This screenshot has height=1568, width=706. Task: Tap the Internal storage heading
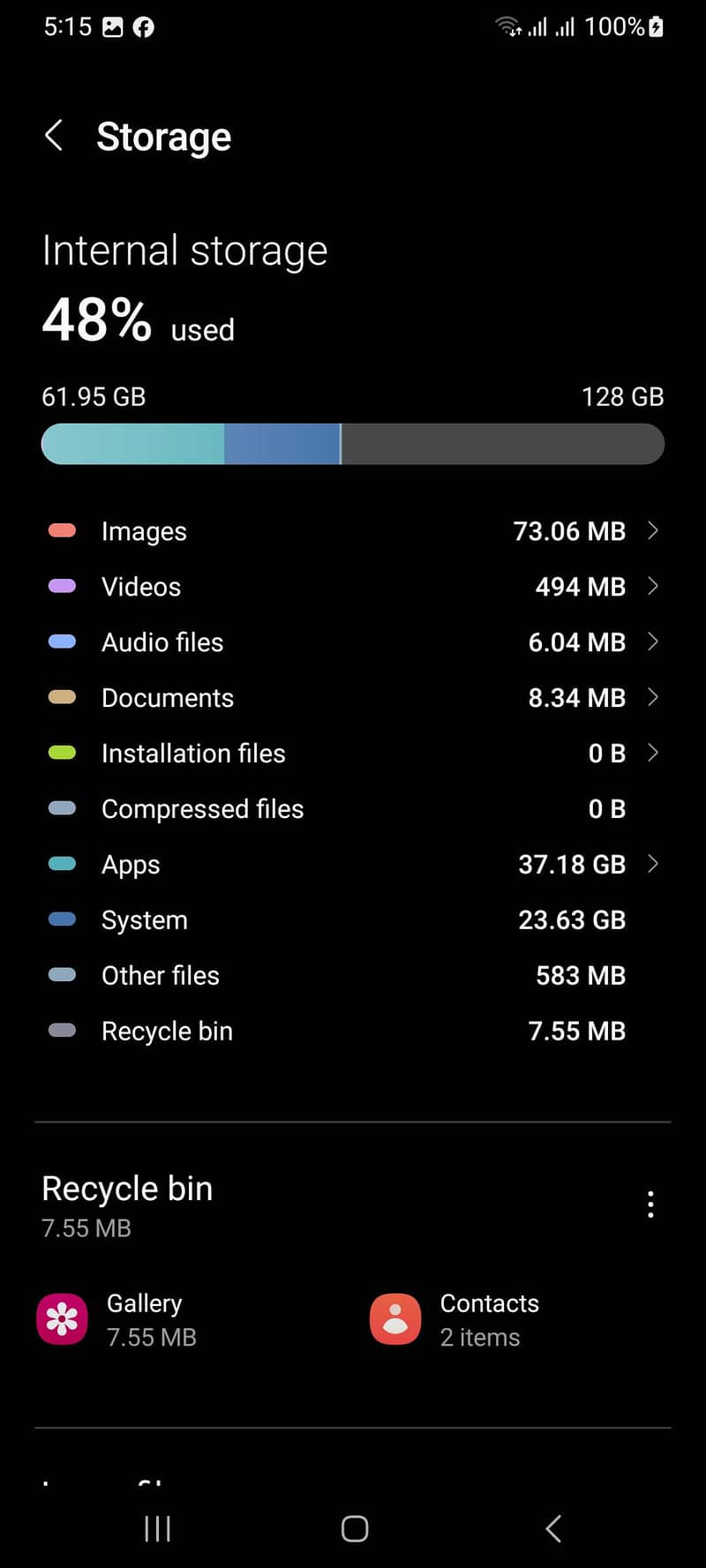pos(184,251)
